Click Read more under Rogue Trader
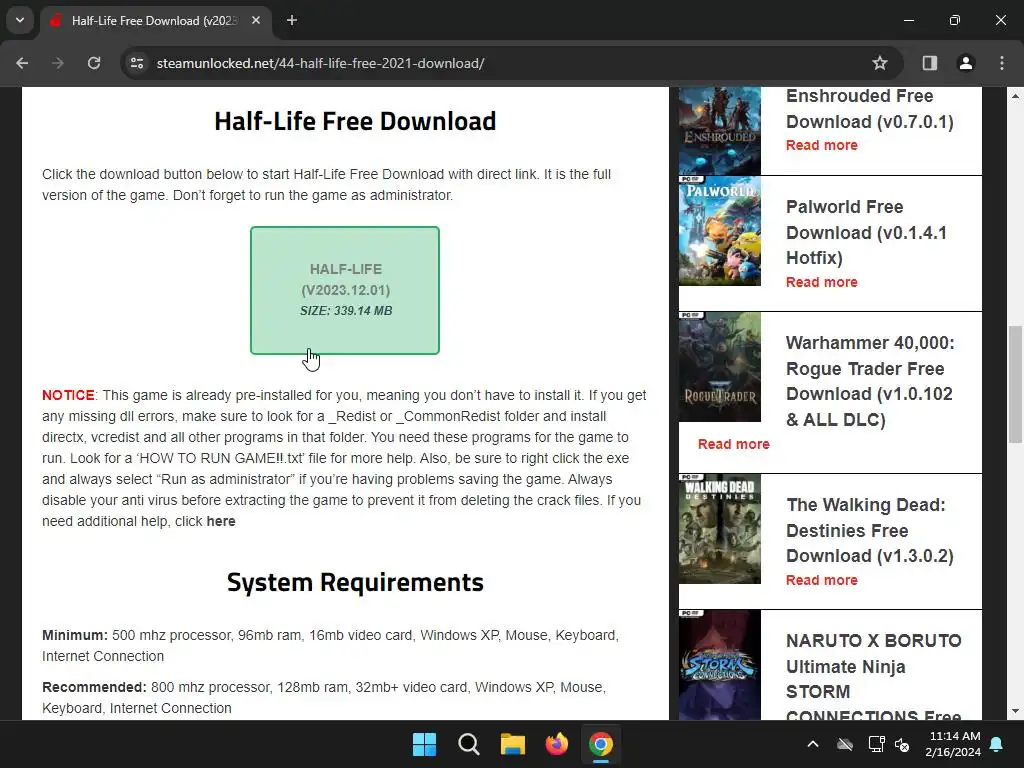The width and height of the screenshot is (1024, 768). (733, 444)
